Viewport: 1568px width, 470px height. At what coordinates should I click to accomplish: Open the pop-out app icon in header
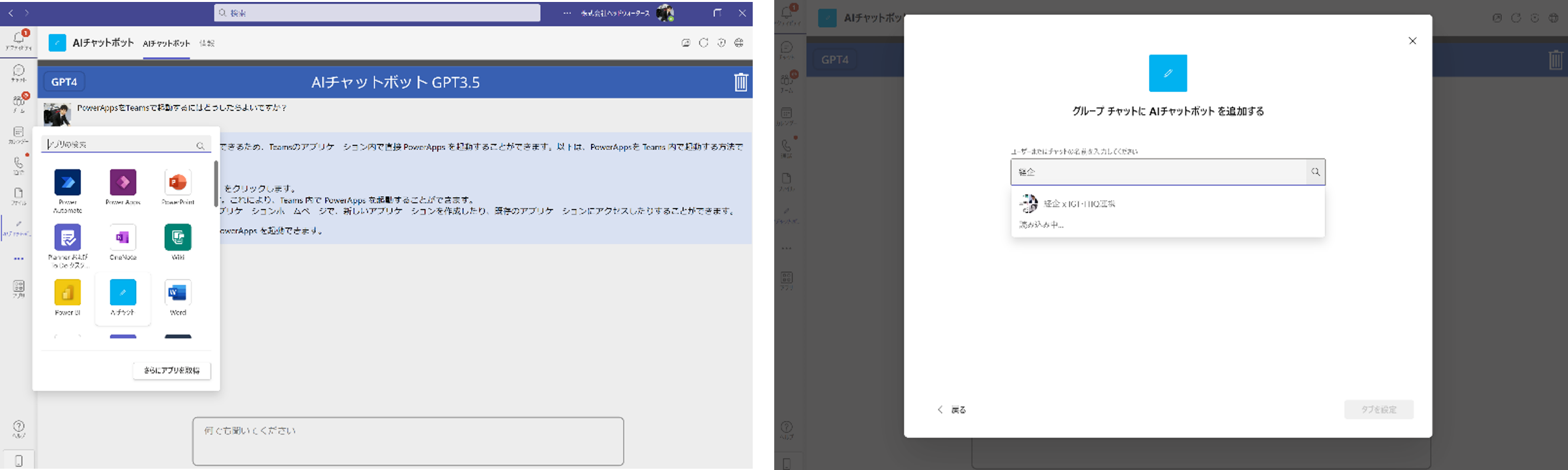coord(686,43)
